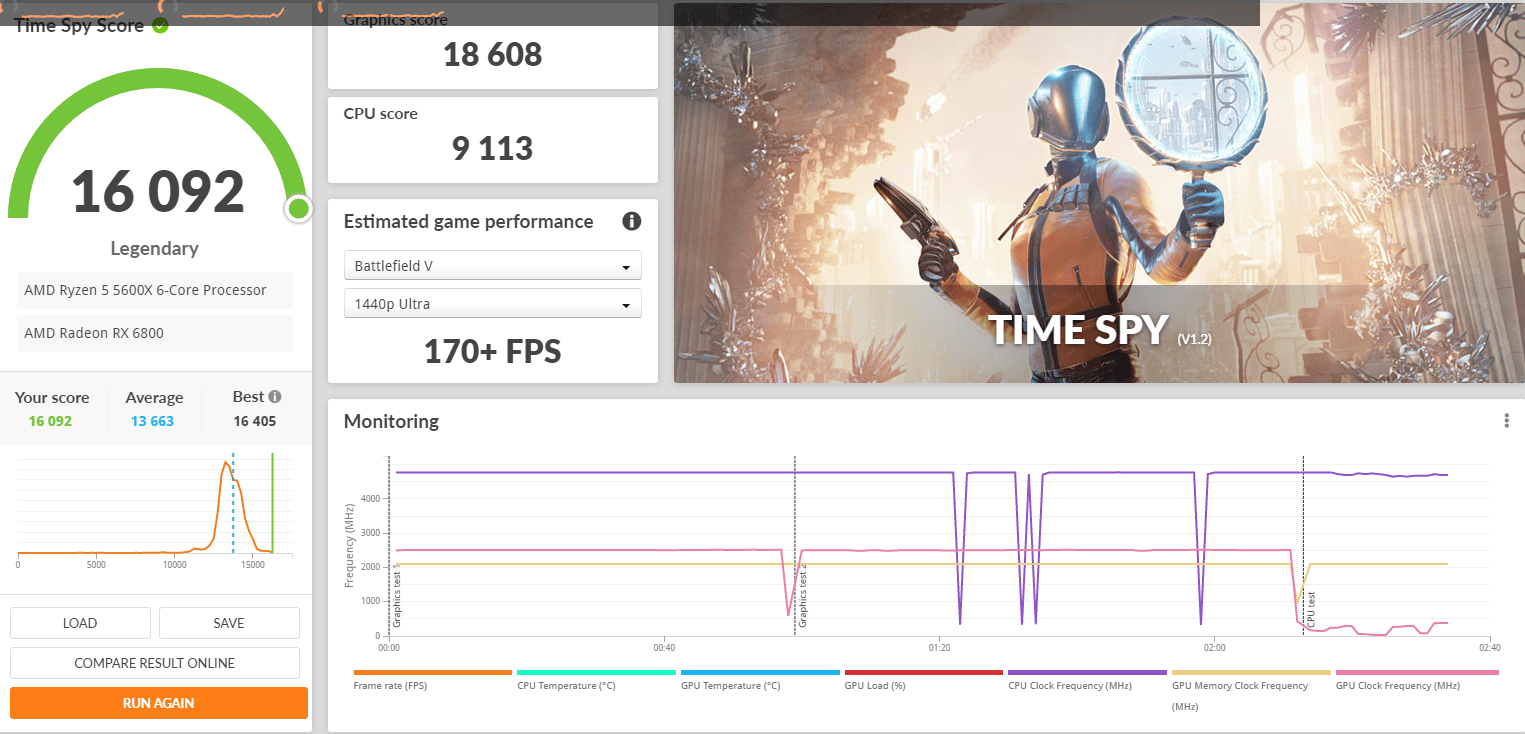1525x734 pixels.
Task: Click the Graphics score value 18 608
Action: click(x=493, y=54)
